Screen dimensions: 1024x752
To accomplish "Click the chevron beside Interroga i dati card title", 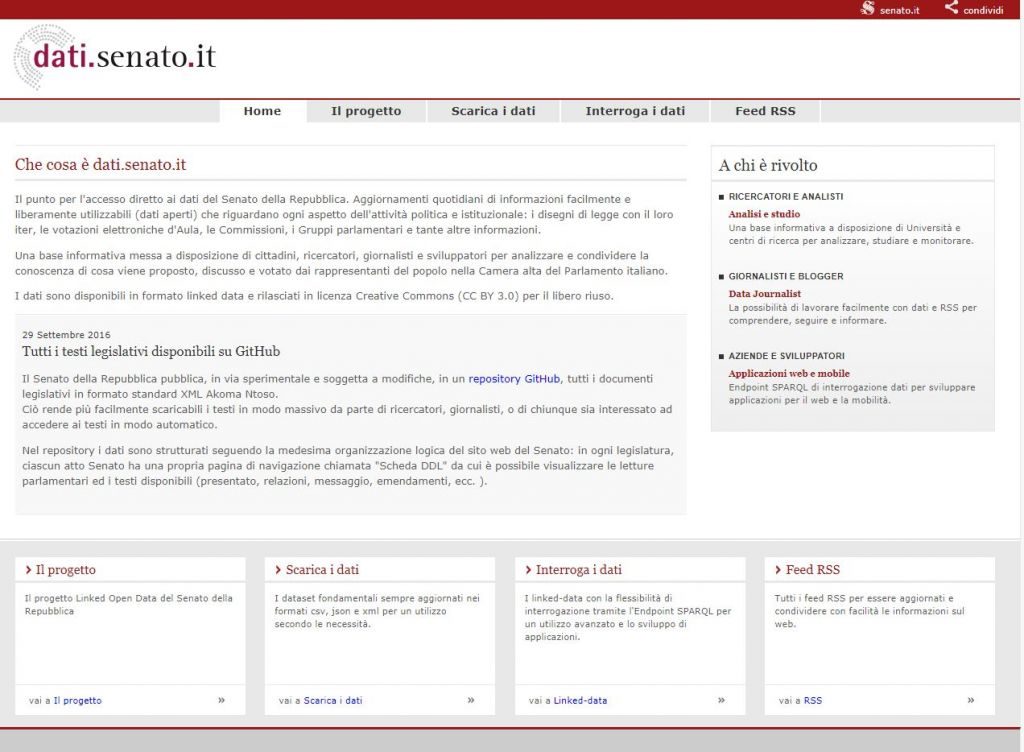I will [528, 570].
